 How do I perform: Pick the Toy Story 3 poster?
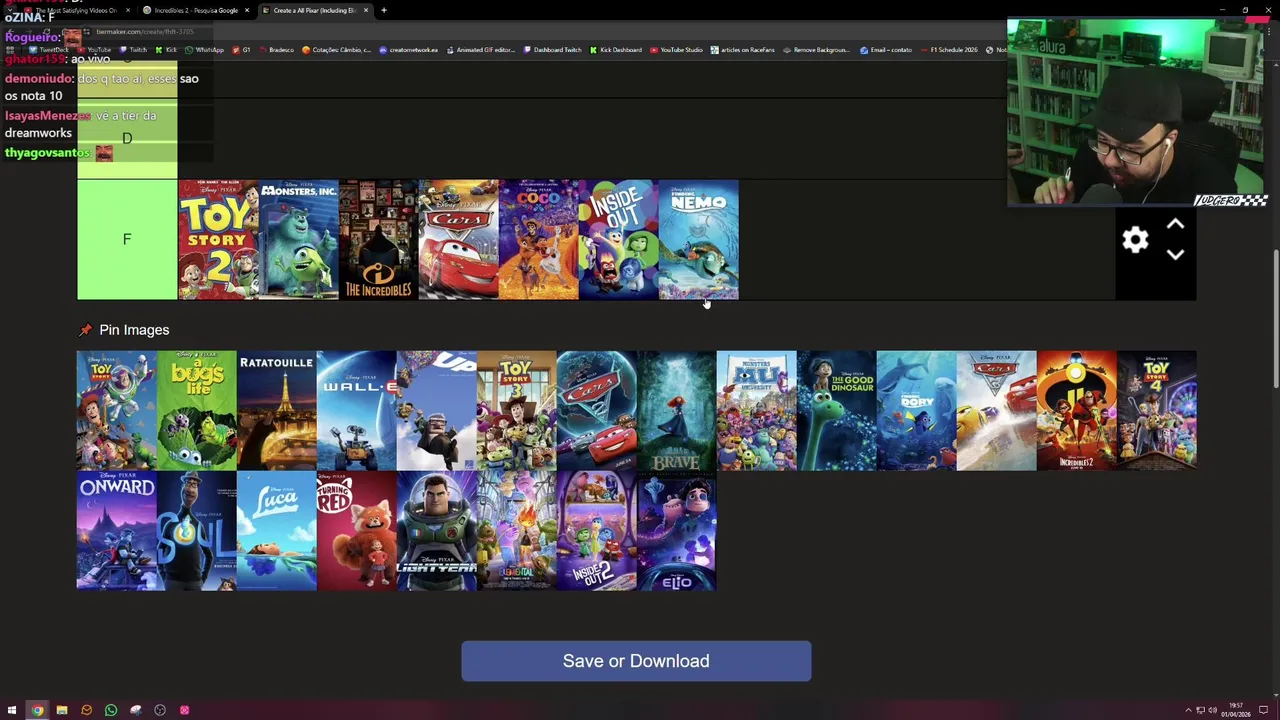pos(517,410)
